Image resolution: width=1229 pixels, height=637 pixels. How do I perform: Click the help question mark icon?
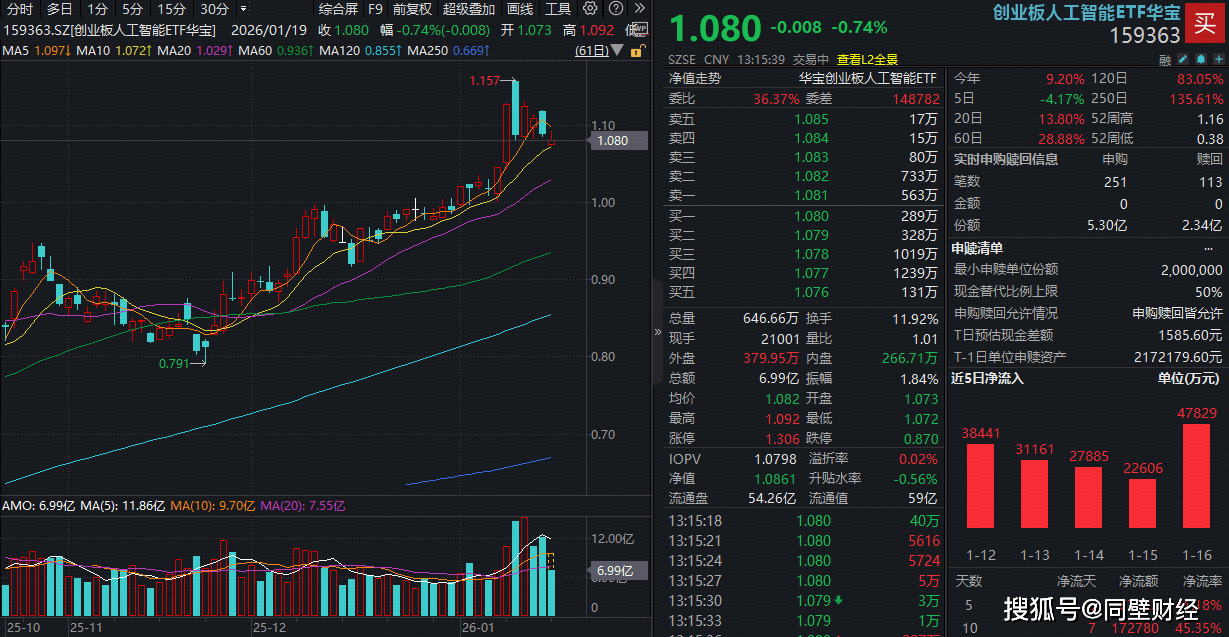click(615, 9)
